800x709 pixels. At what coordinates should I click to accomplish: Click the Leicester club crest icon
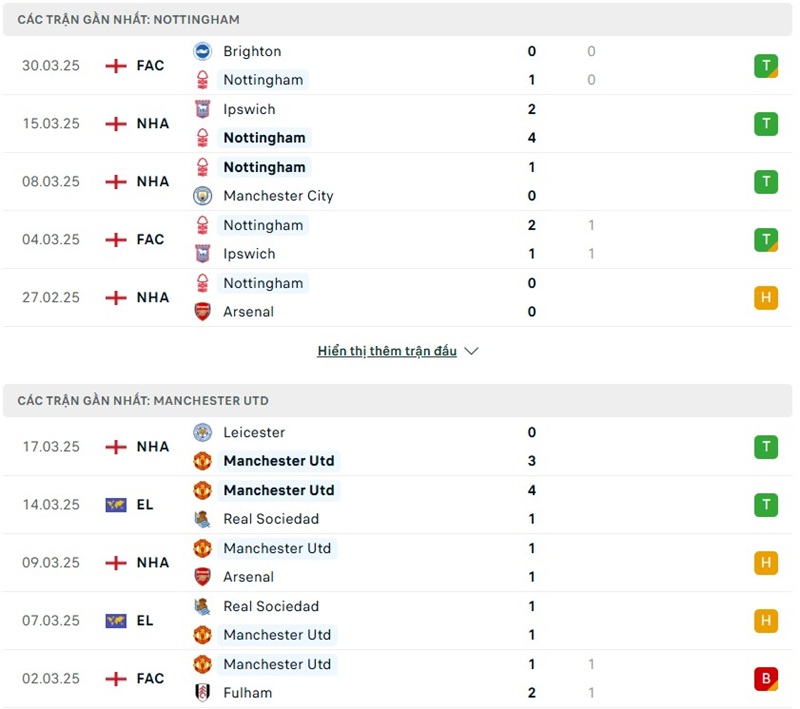203,432
